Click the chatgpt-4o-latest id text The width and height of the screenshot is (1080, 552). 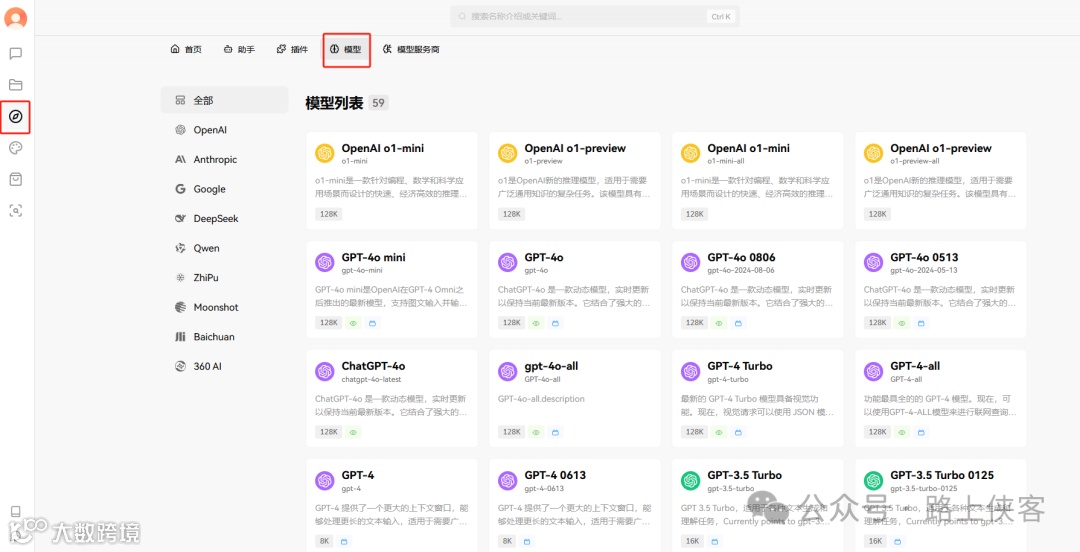tap(371, 379)
